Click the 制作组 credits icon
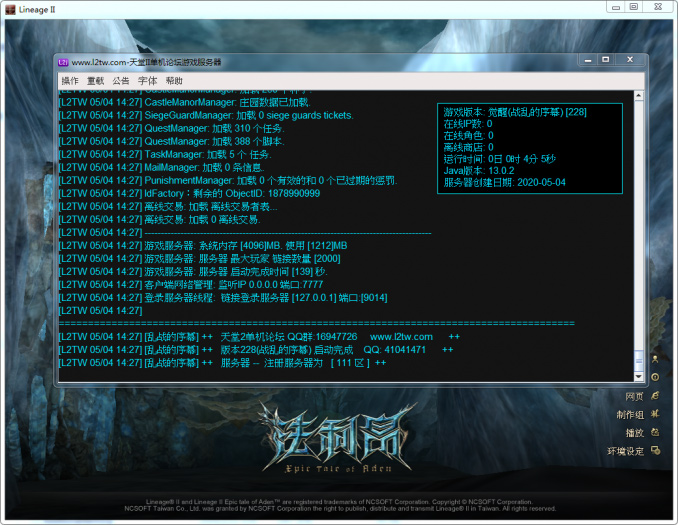This screenshot has height=525, width=678. [x=655, y=414]
